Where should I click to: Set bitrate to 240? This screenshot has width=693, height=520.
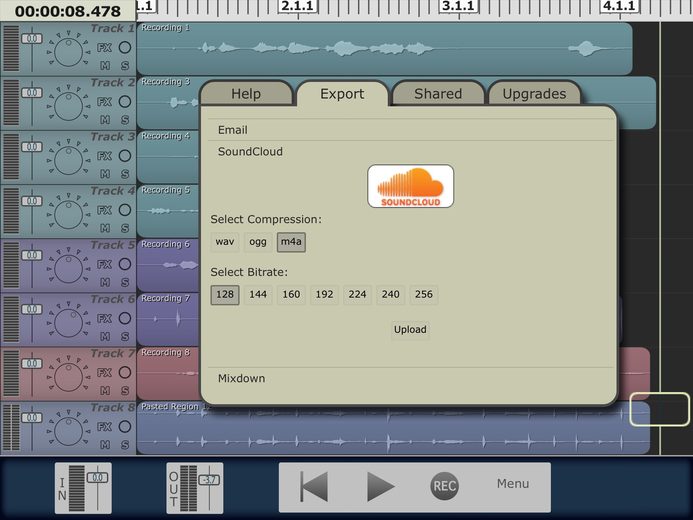coord(391,295)
